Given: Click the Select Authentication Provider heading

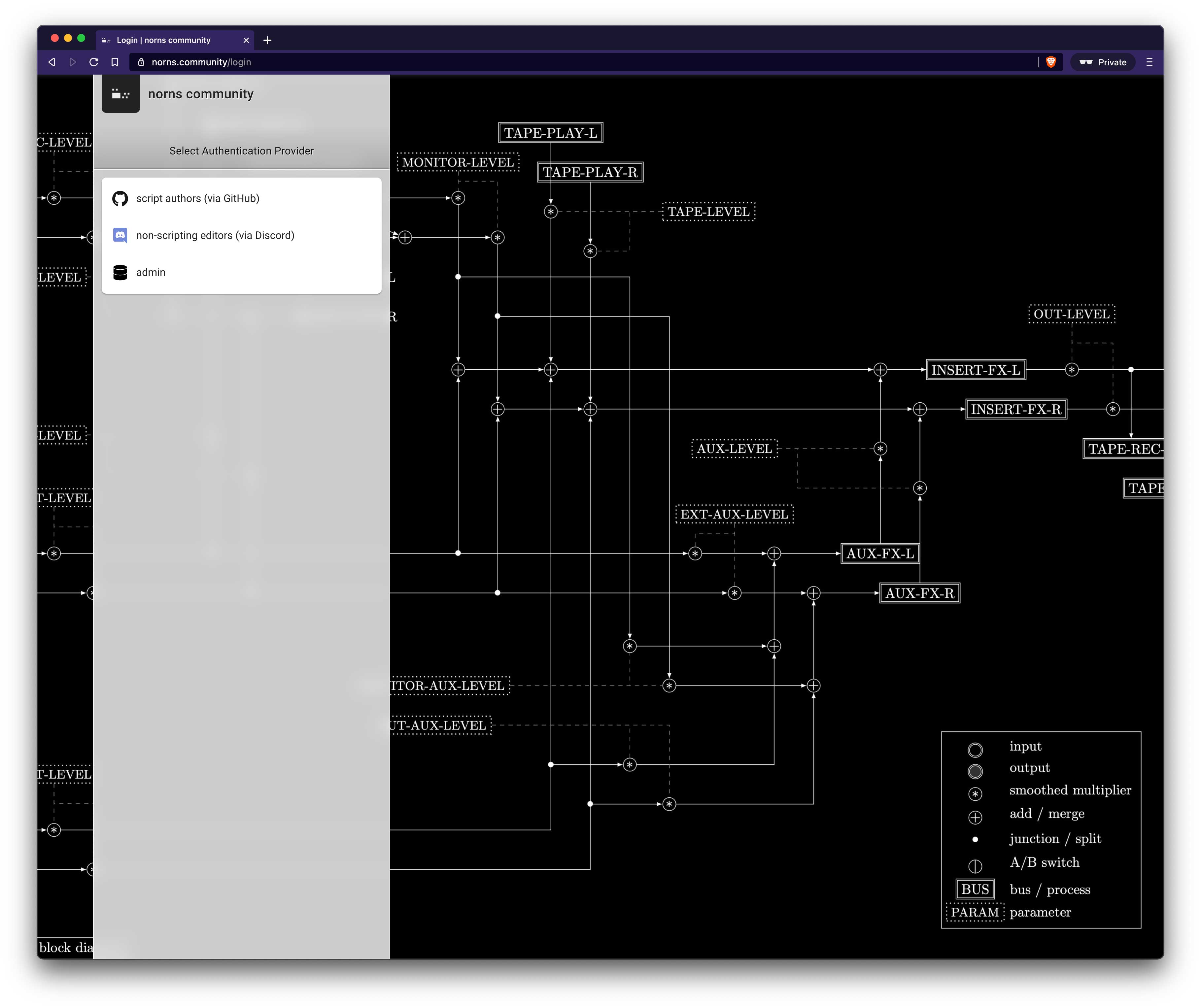Looking at the screenshot, I should 241,151.
